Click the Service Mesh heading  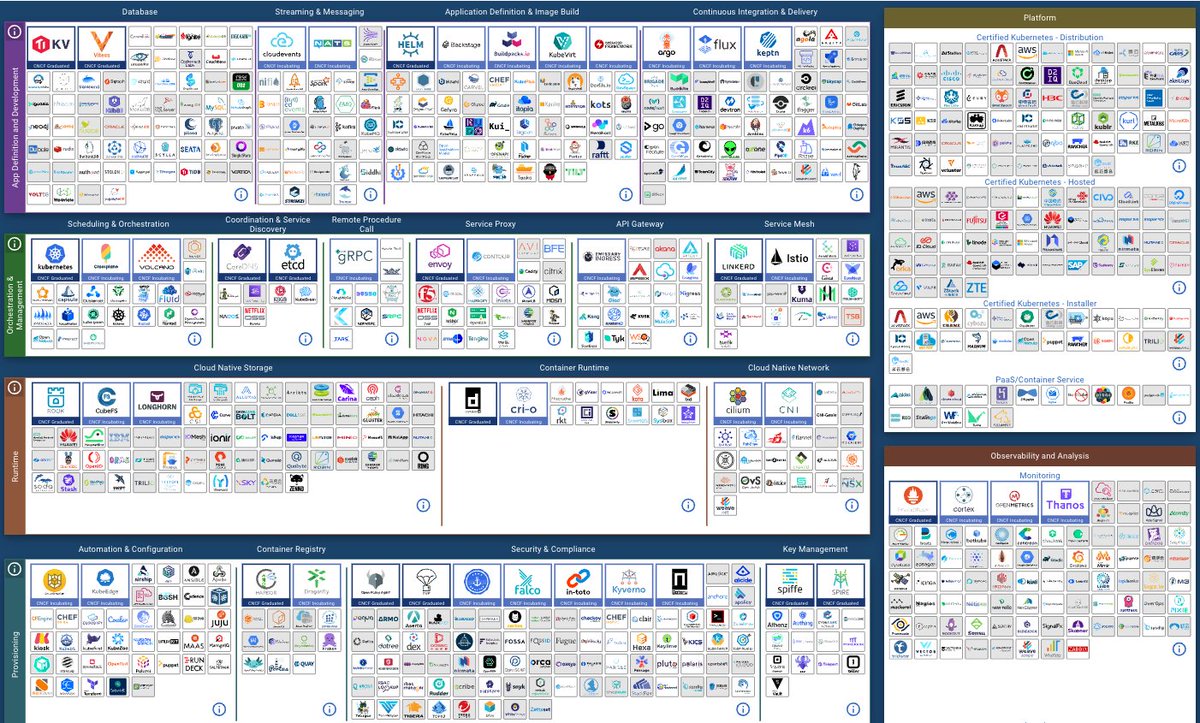[x=790, y=224]
